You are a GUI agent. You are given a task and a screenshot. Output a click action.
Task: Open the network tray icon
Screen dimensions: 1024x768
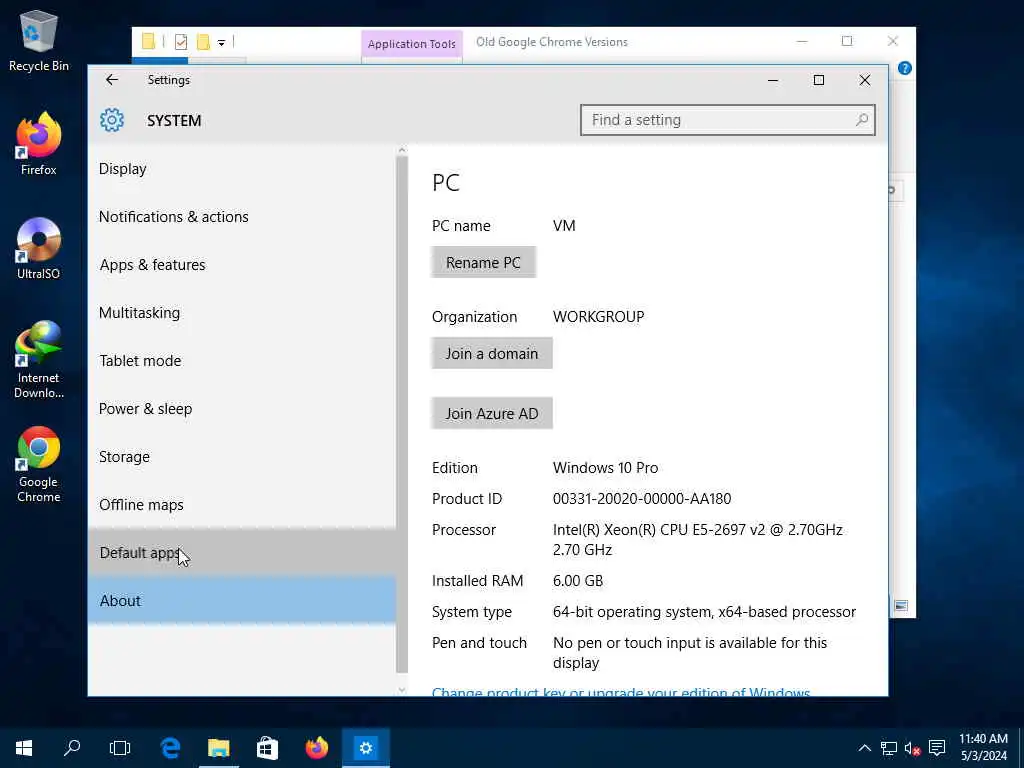tap(889, 748)
